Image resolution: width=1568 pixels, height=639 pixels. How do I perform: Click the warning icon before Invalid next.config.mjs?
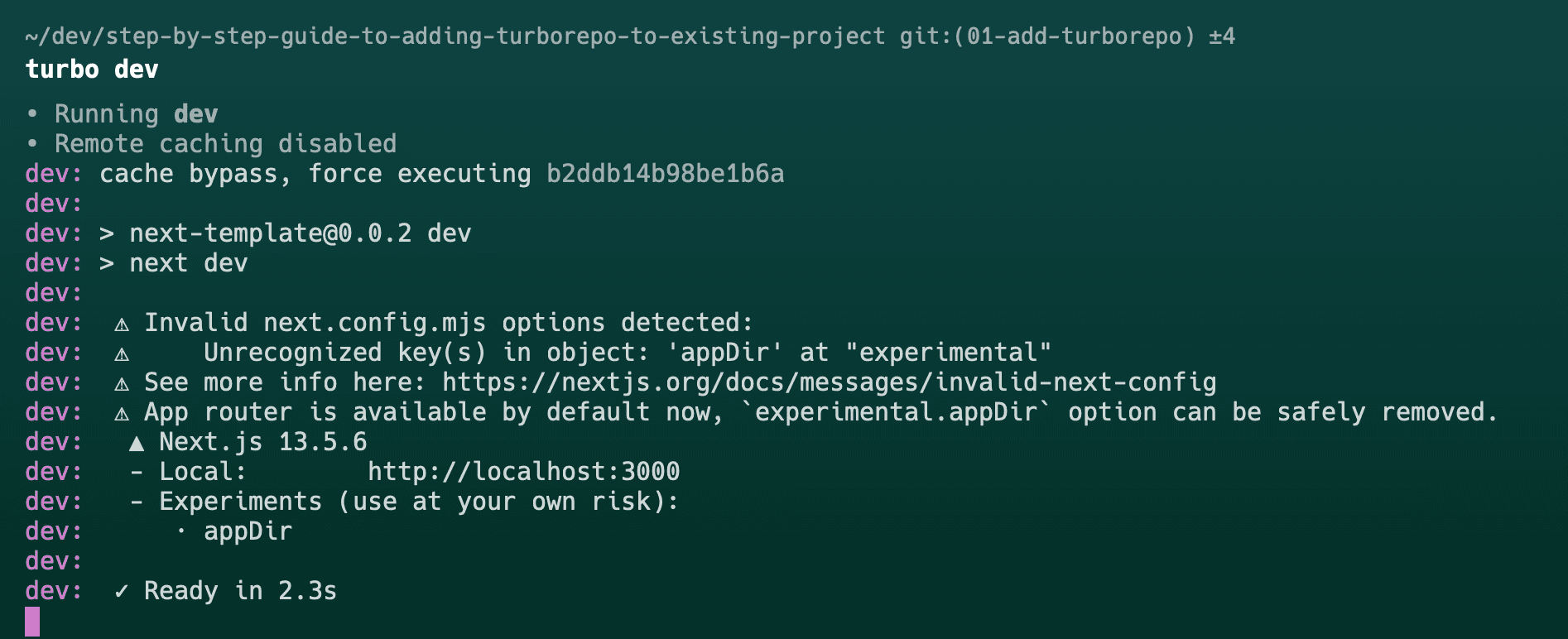tap(122, 324)
